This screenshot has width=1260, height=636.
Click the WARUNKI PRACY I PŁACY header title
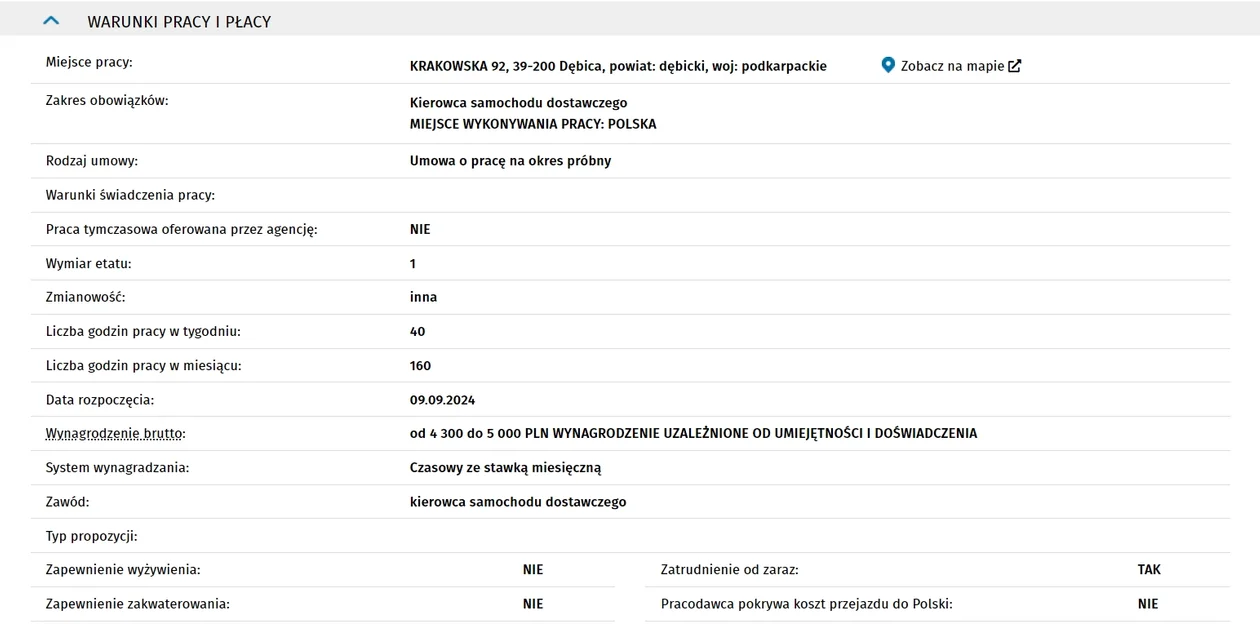(179, 21)
